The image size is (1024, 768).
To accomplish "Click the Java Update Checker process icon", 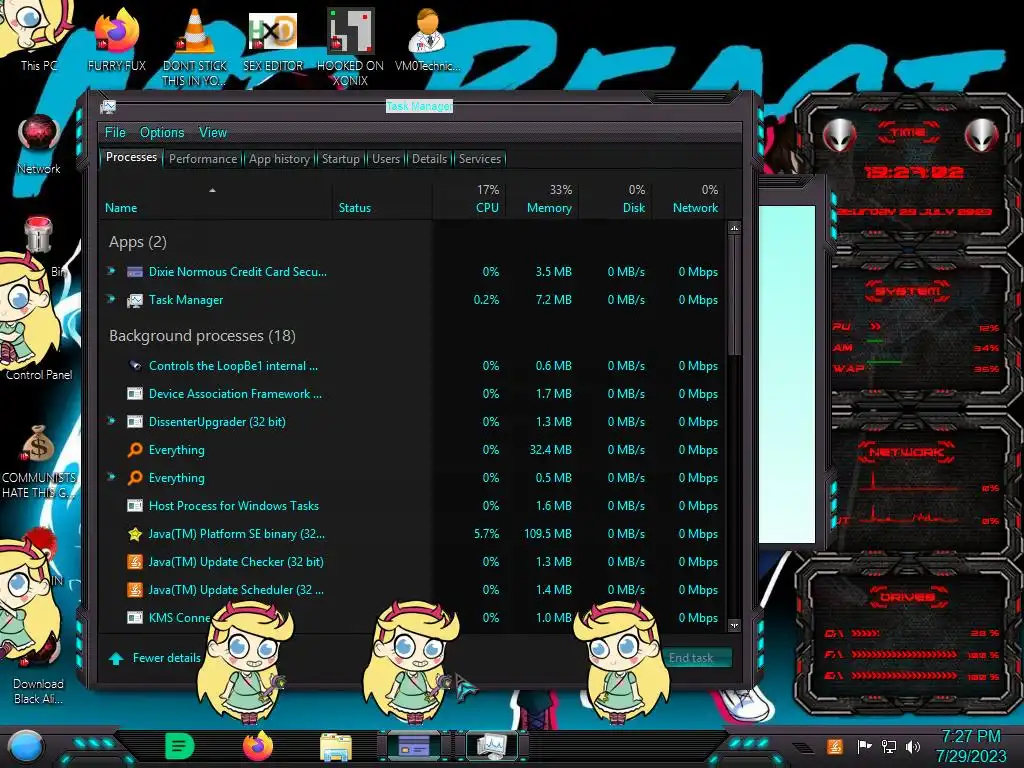I will click(135, 562).
